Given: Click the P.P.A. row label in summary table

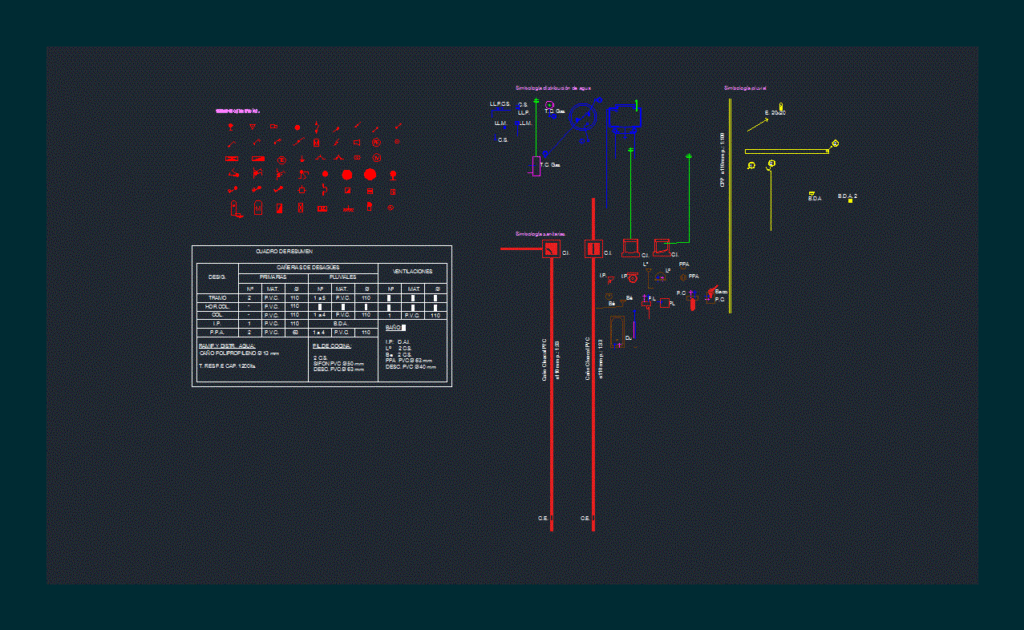Looking at the screenshot, I should (217, 332).
